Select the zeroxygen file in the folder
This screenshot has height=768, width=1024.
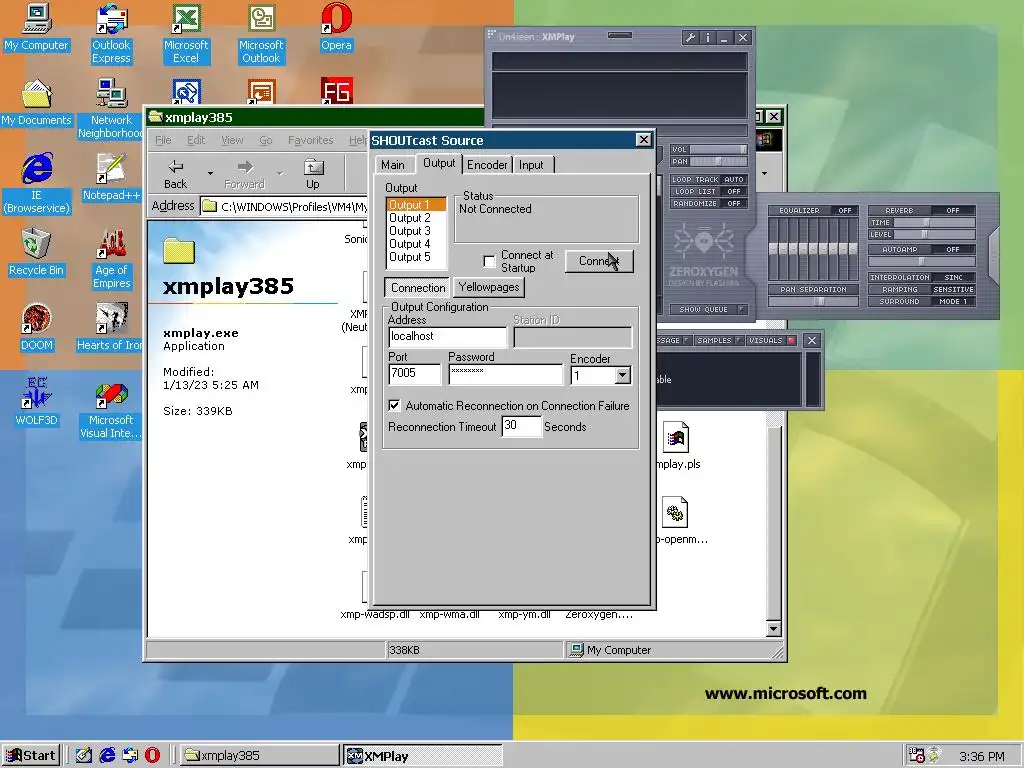click(x=599, y=615)
